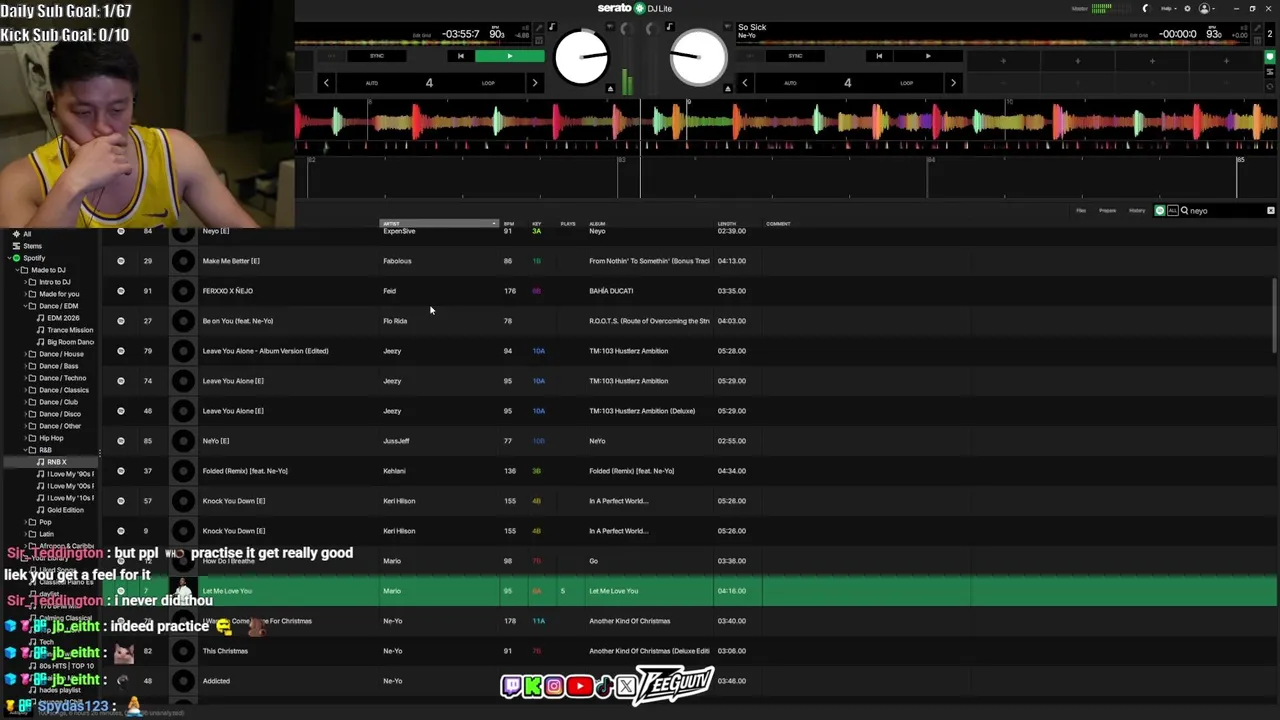1280x720 pixels.
Task: Collapse the Spotify tree node
Action: click(x=7, y=258)
